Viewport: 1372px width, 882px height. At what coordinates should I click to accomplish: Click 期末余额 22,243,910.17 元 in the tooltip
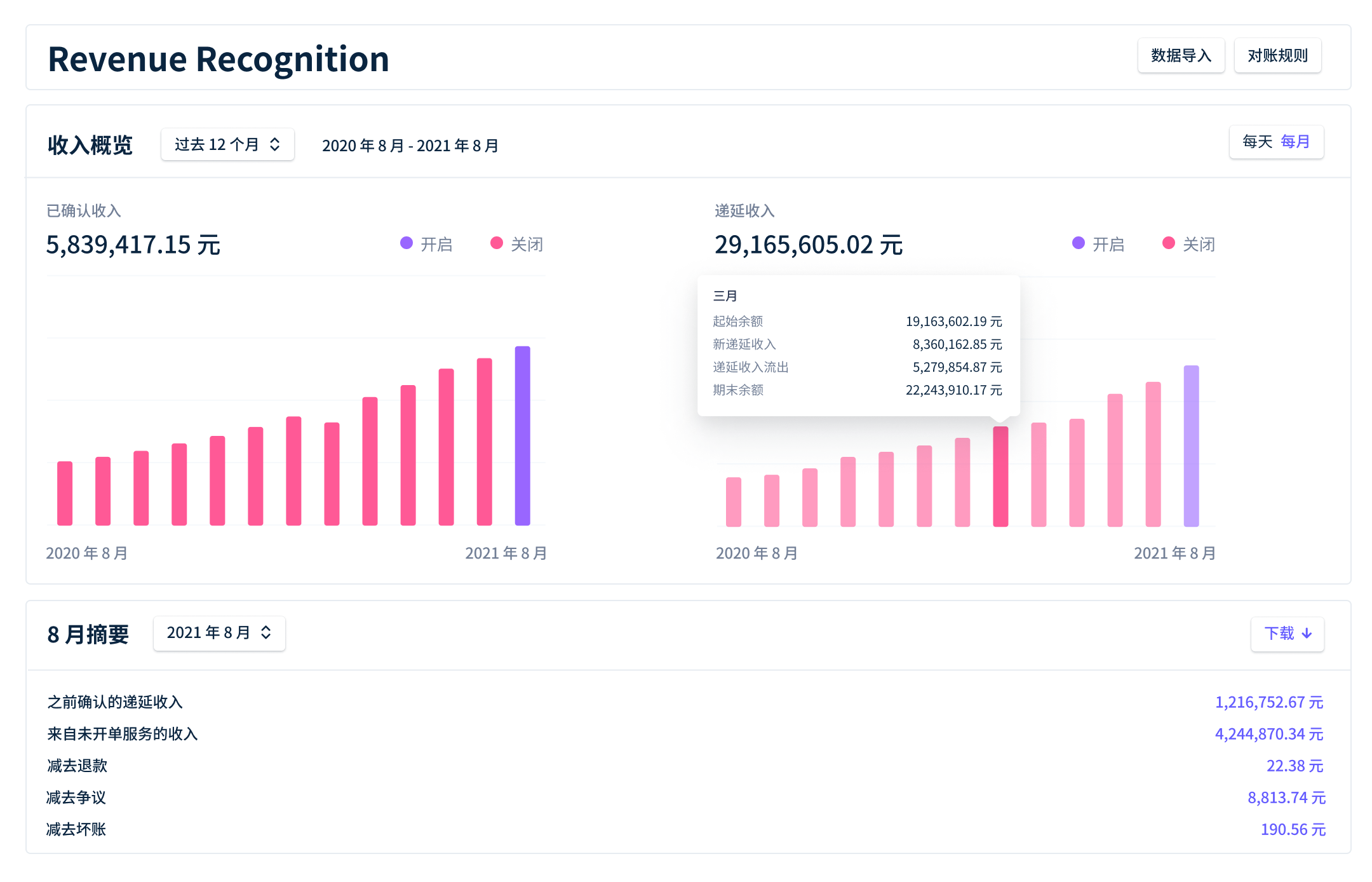[857, 390]
